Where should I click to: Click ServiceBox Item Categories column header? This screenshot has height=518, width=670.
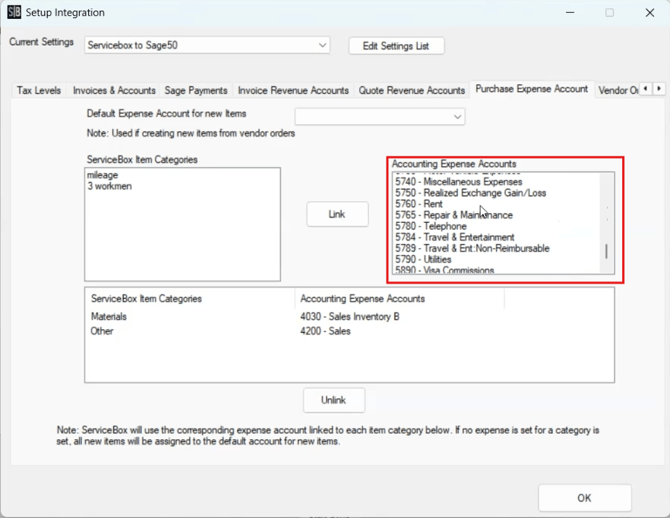146,299
